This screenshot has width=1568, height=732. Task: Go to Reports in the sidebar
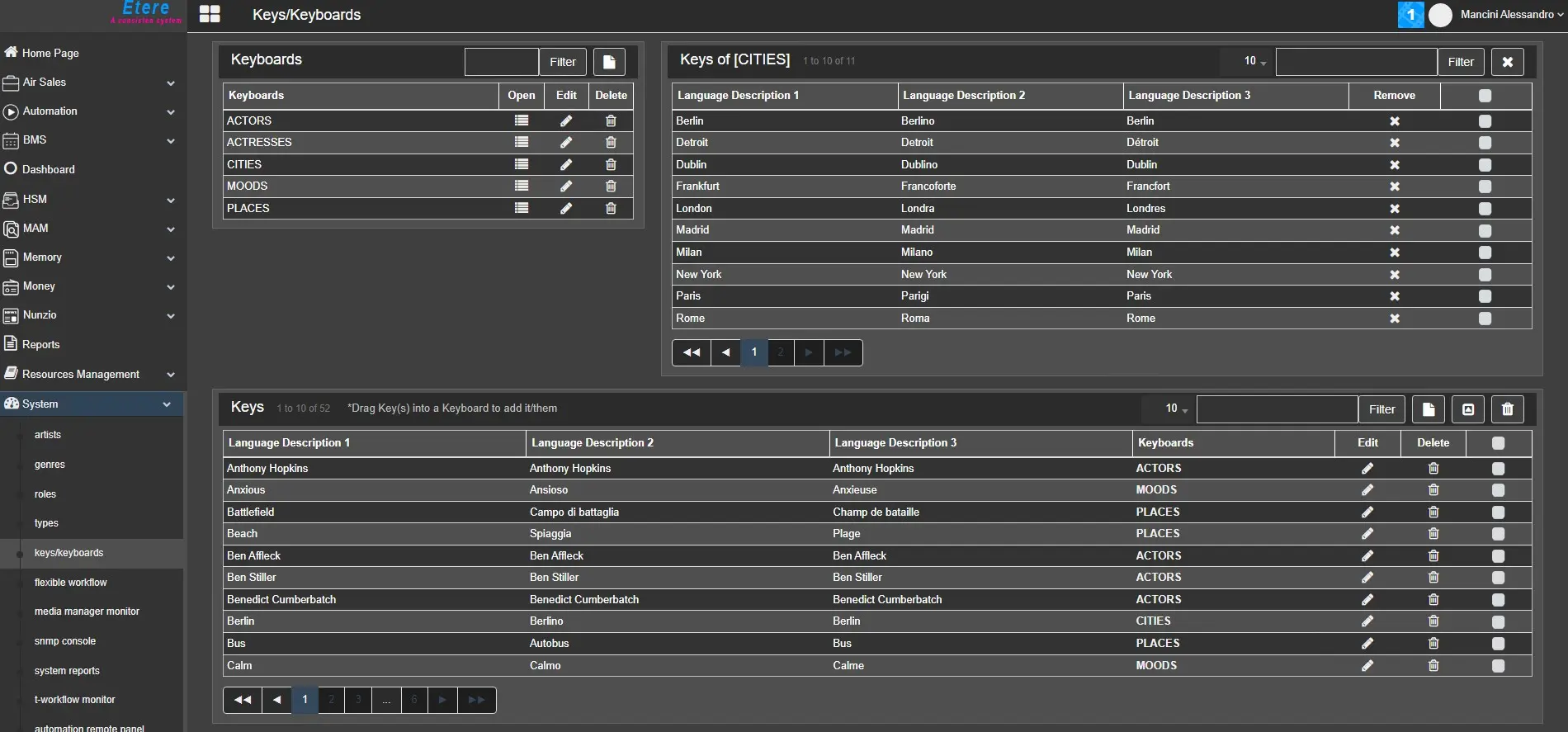[40, 345]
